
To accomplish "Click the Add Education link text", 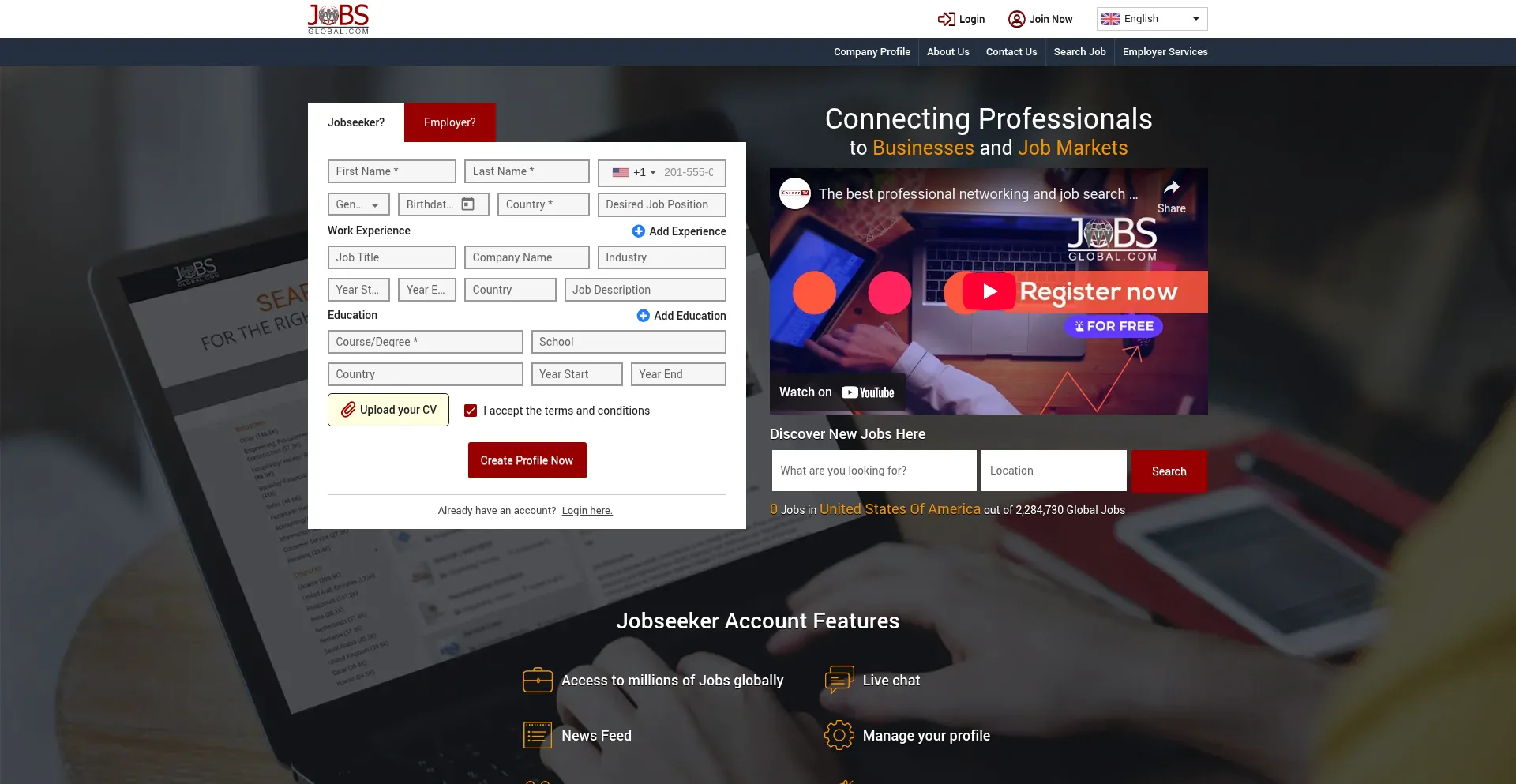I will [x=690, y=316].
